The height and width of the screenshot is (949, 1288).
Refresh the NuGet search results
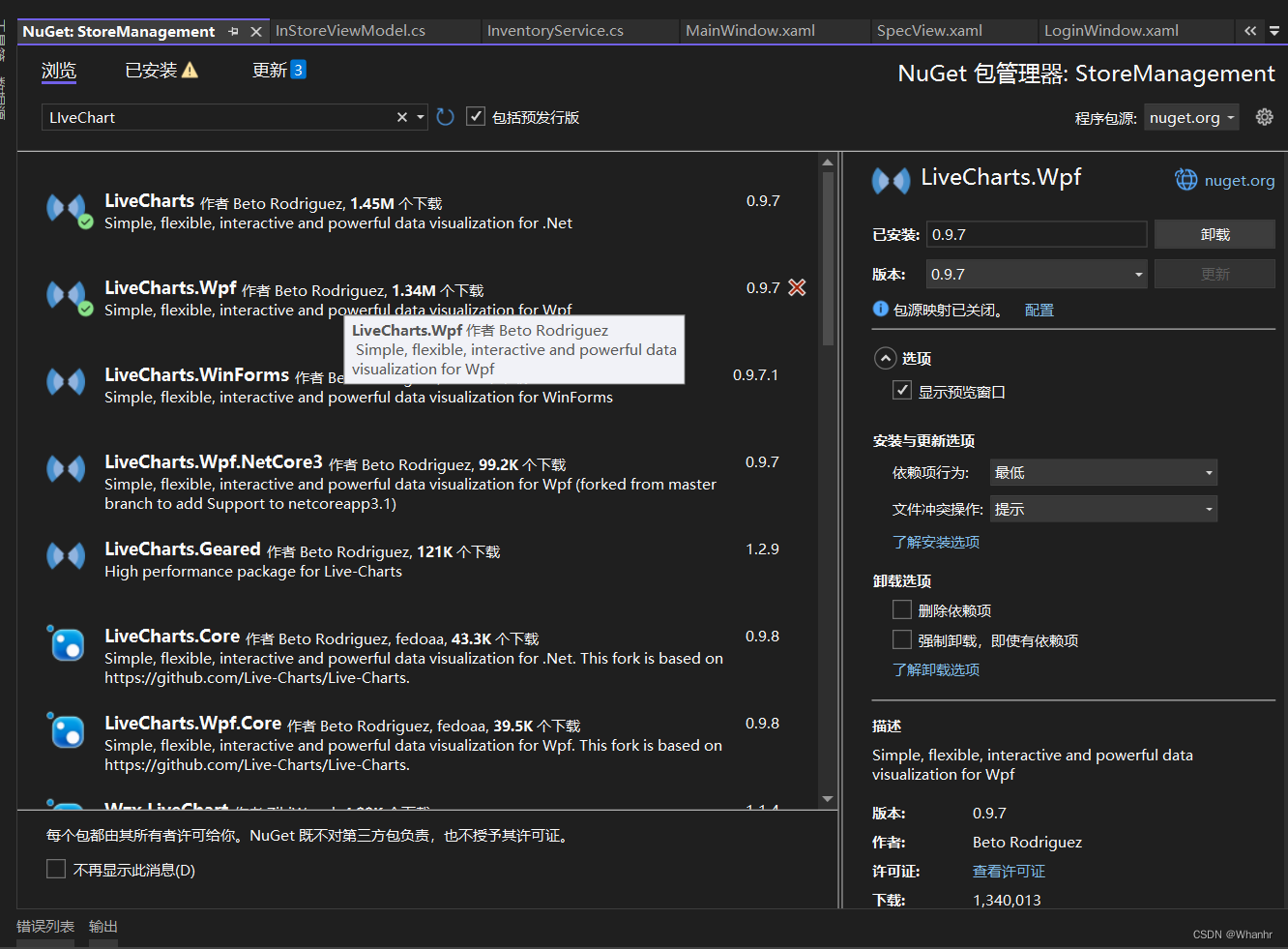click(444, 116)
